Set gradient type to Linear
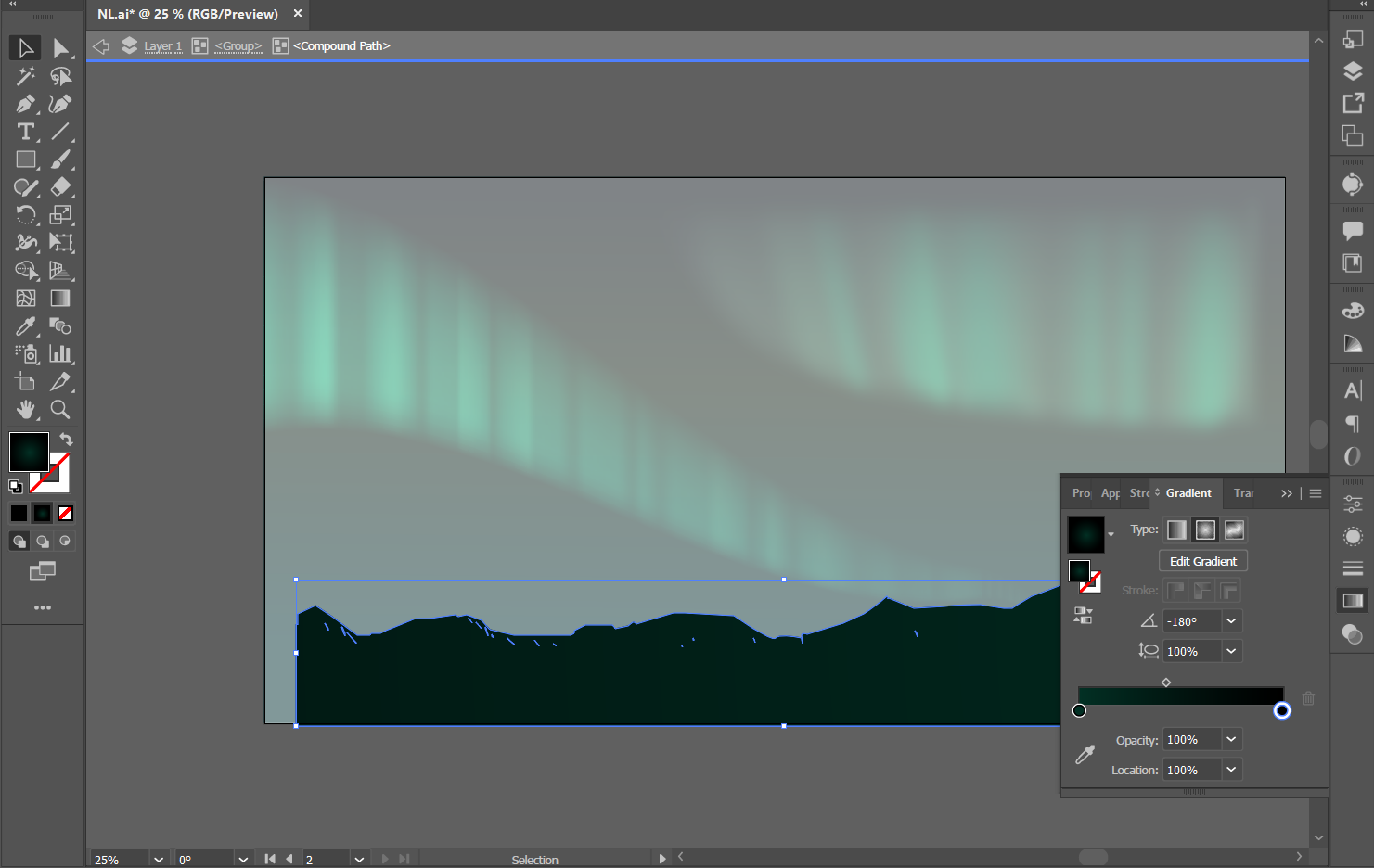This screenshot has height=868, width=1374. [x=1176, y=530]
